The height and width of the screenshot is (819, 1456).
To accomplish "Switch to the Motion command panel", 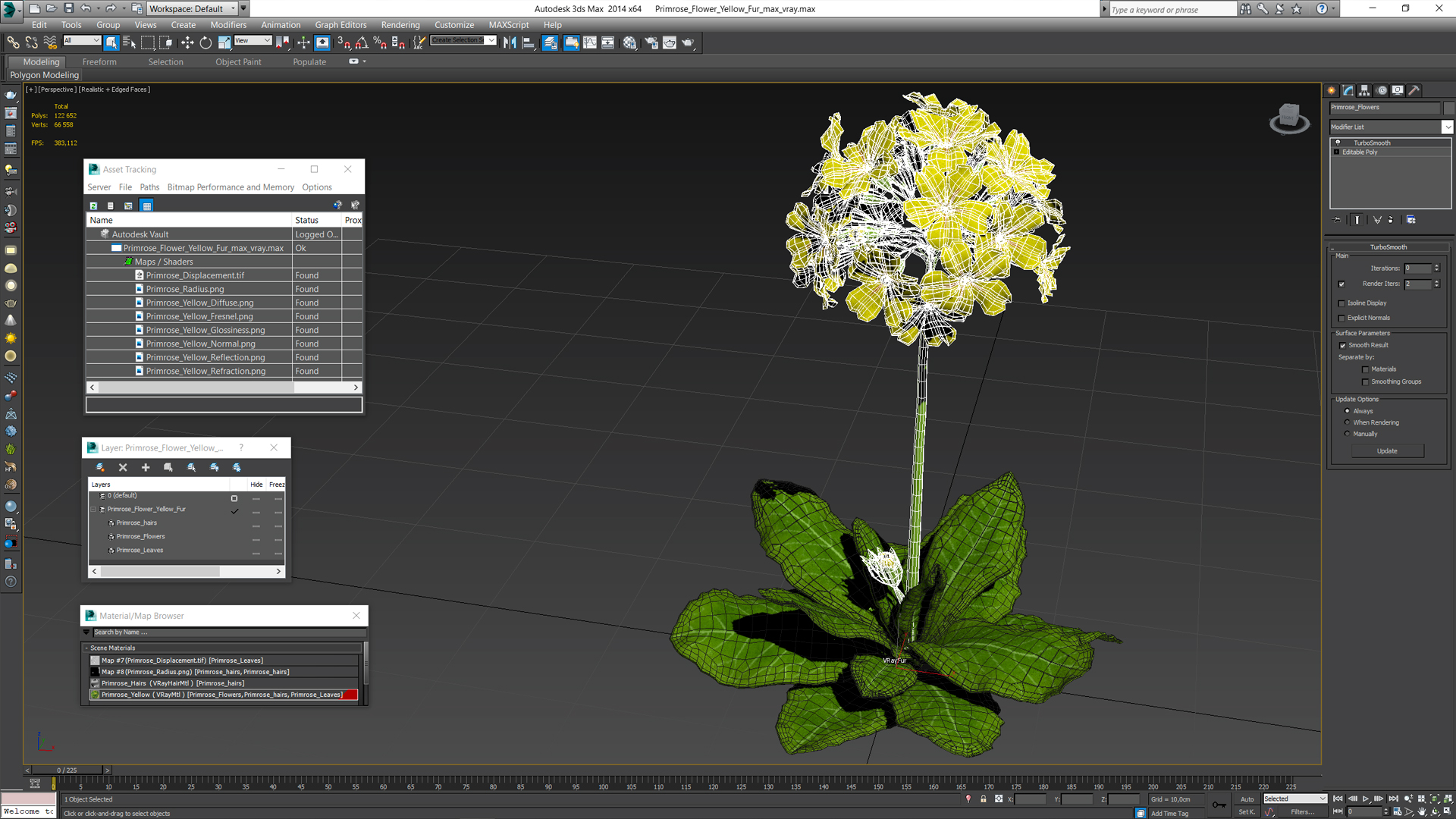I will tap(1382, 90).
